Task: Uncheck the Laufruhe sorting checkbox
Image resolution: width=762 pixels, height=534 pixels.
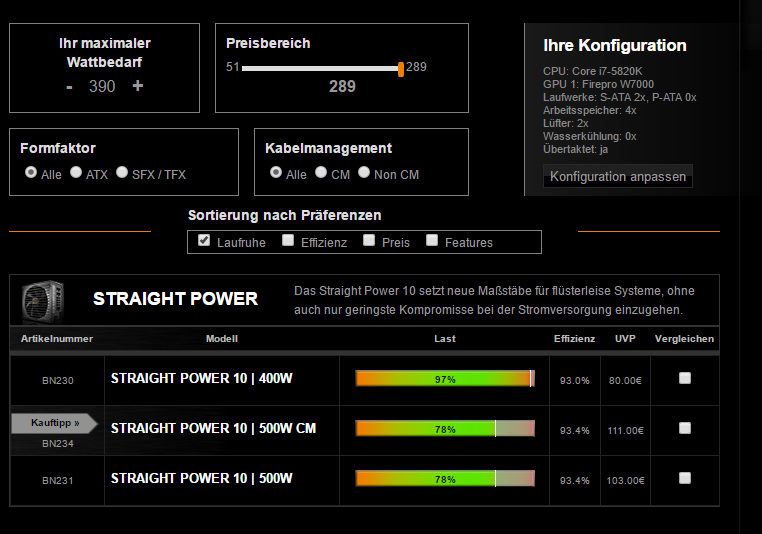Action: click(204, 240)
